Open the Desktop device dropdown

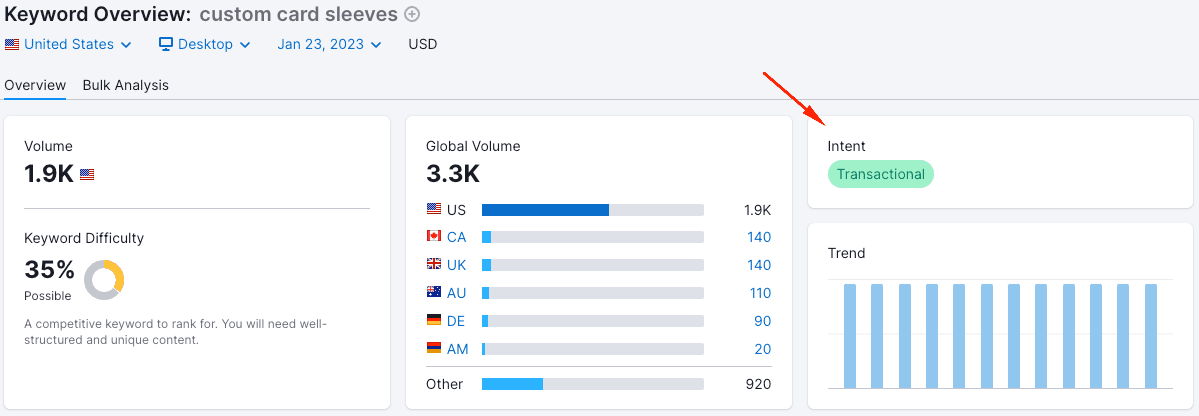coord(205,44)
